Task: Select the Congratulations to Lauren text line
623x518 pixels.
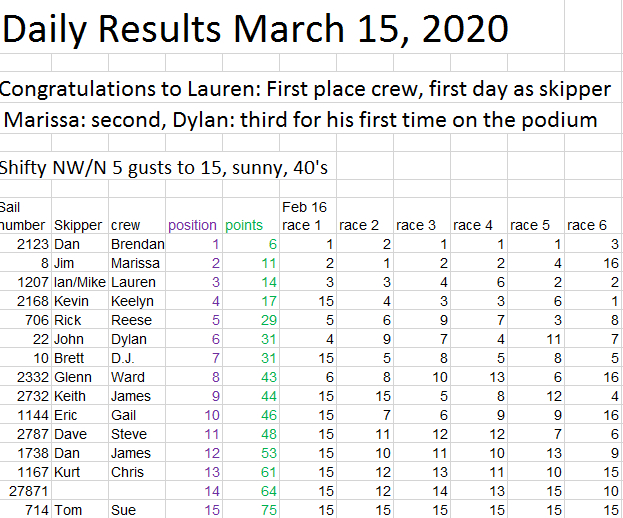Action: pos(306,89)
